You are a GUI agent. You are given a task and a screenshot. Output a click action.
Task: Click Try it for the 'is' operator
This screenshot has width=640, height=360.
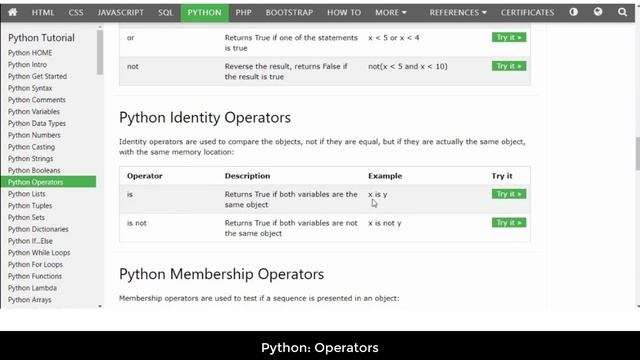(x=509, y=194)
